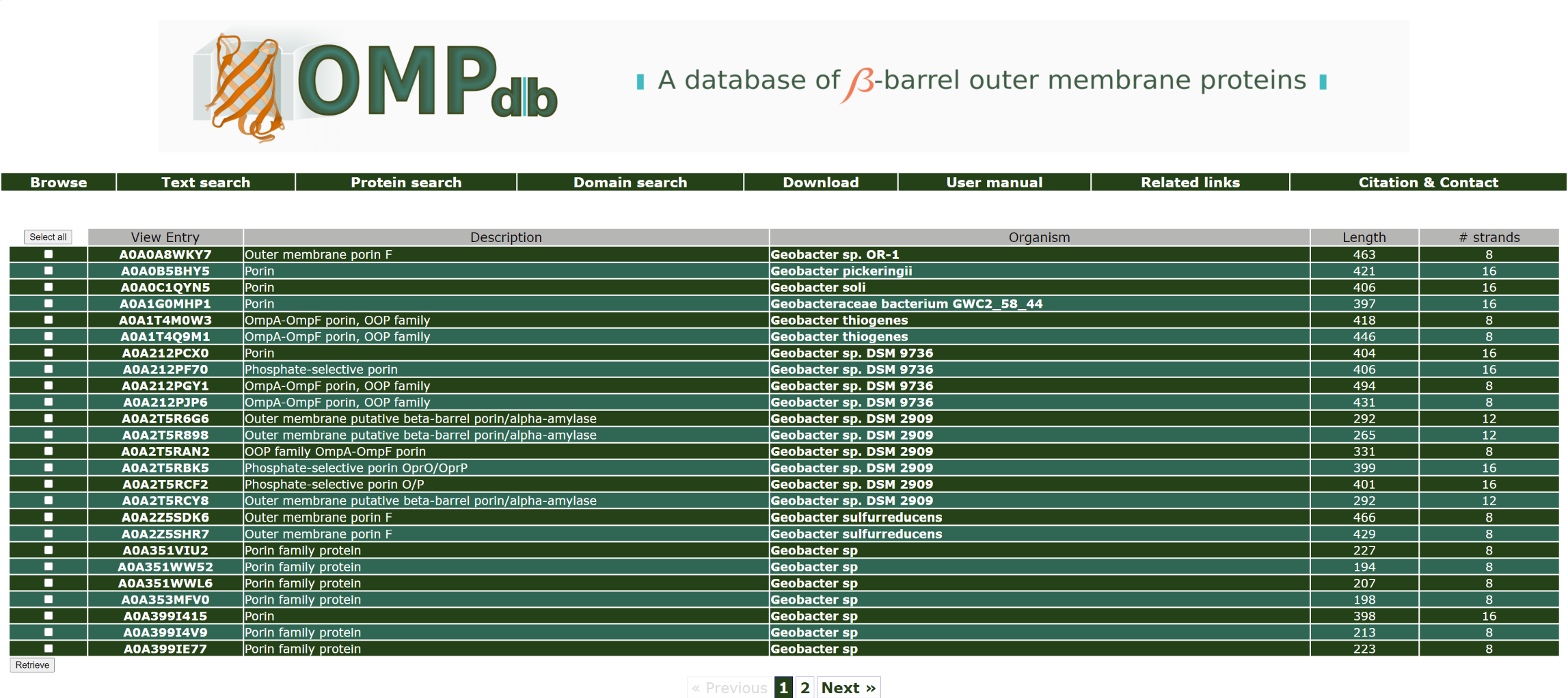Image resolution: width=1568 pixels, height=698 pixels.
Task: Check the box for A0A1T4Q9M1
Action: pyautogui.click(x=49, y=336)
